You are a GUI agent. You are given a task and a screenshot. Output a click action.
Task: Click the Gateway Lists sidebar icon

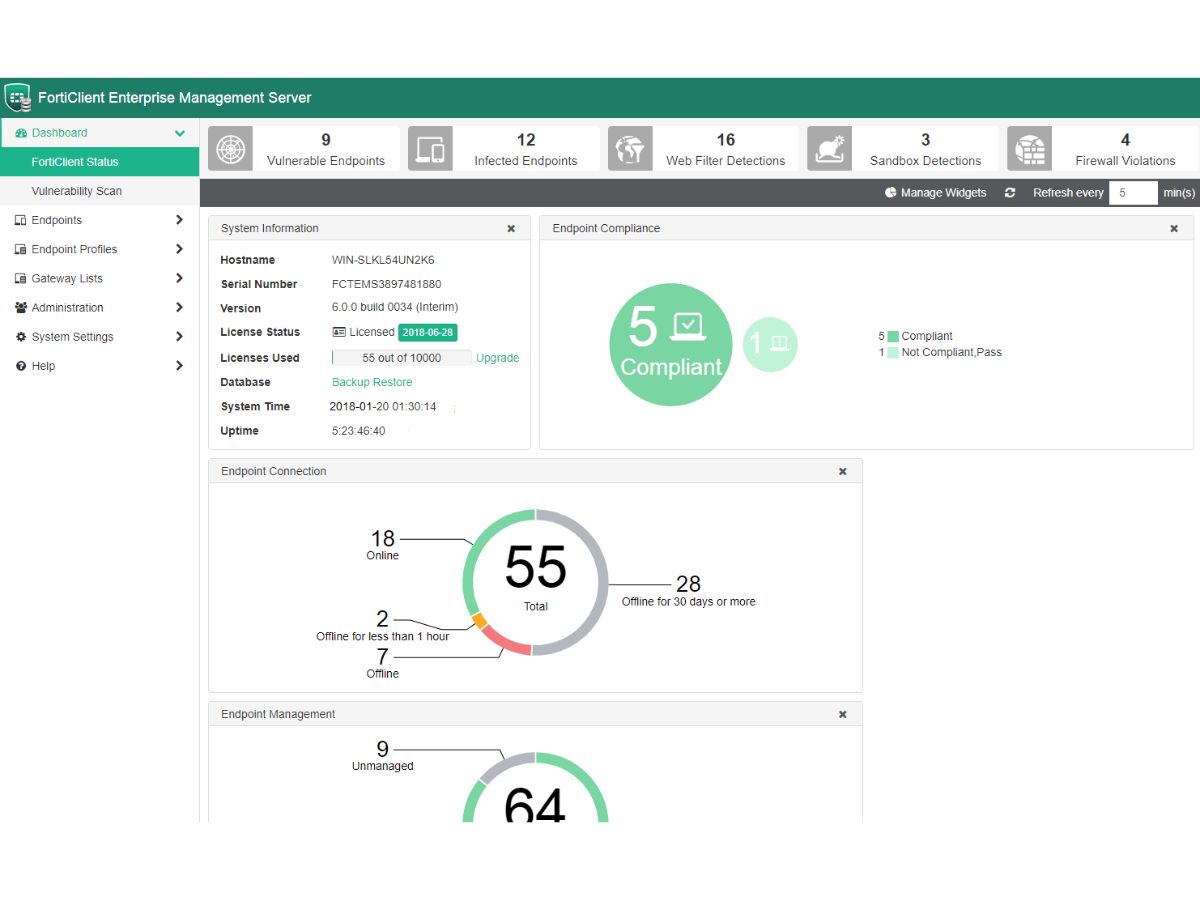click(21, 278)
